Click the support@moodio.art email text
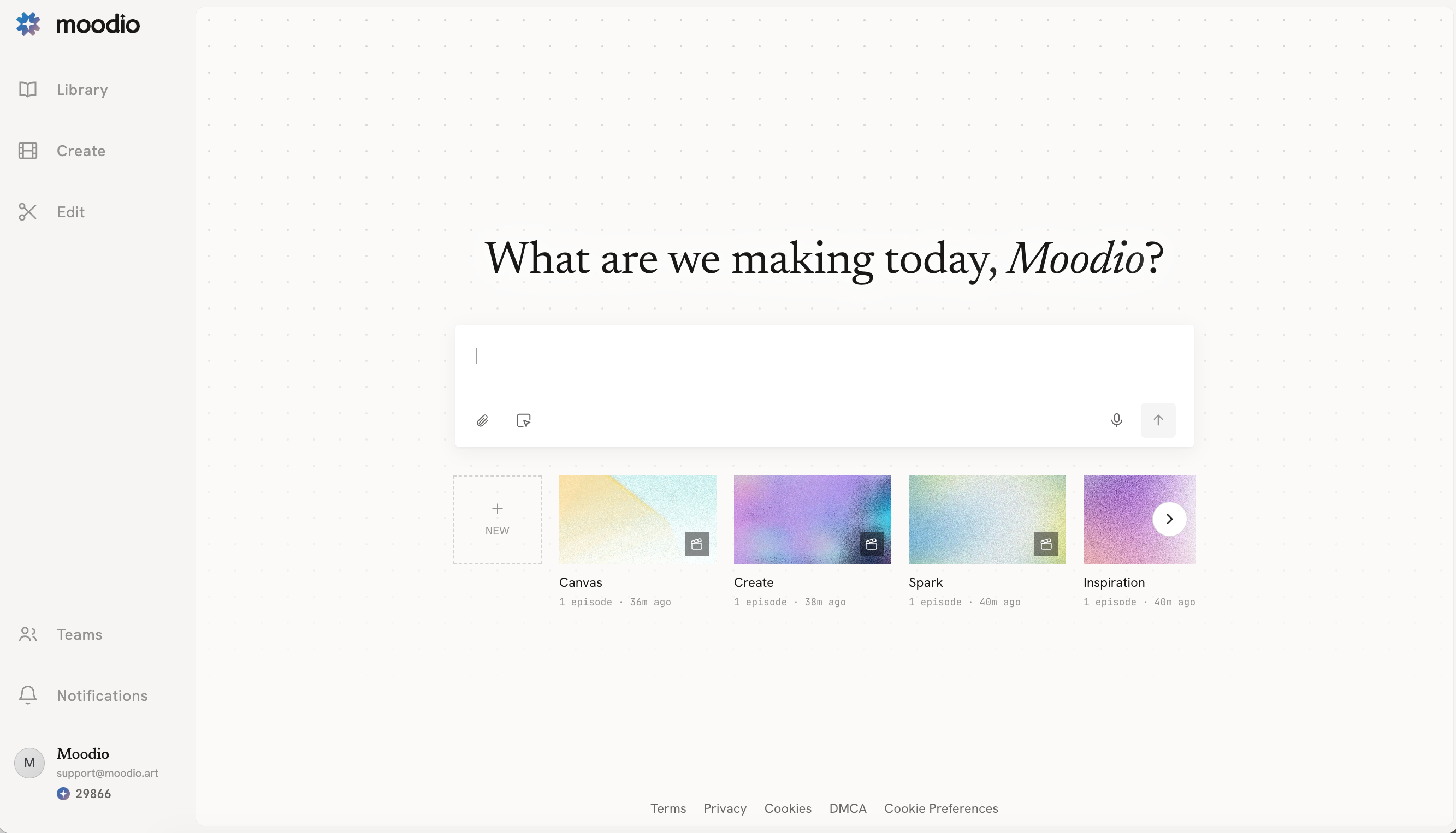Screen dimensions: 1456x833 (x=107, y=773)
